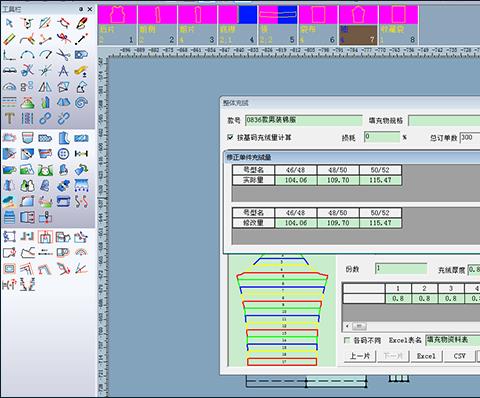Select pattern piece thumbnail number 1
This screenshot has height=398, width=480.
point(117,25)
